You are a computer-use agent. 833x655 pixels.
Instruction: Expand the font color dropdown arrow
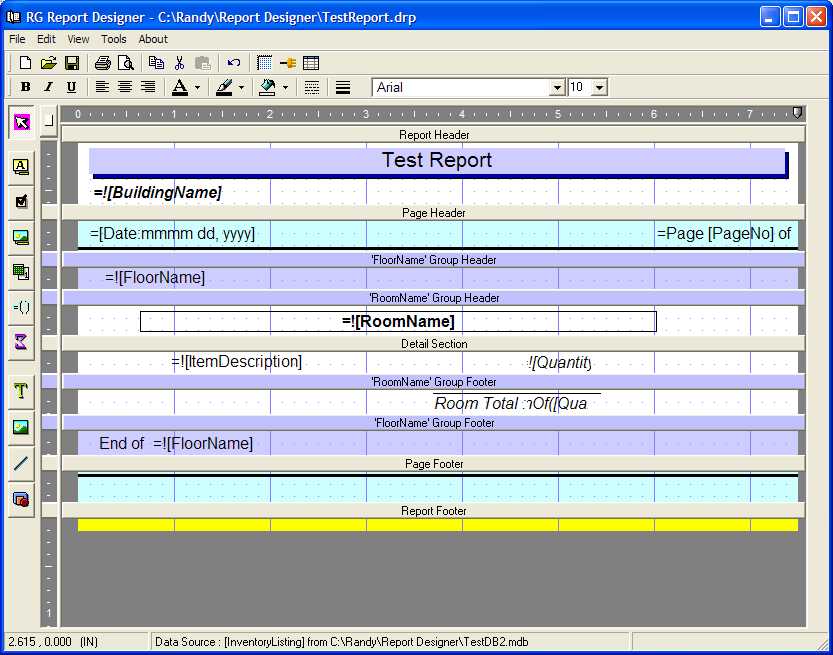click(x=197, y=88)
